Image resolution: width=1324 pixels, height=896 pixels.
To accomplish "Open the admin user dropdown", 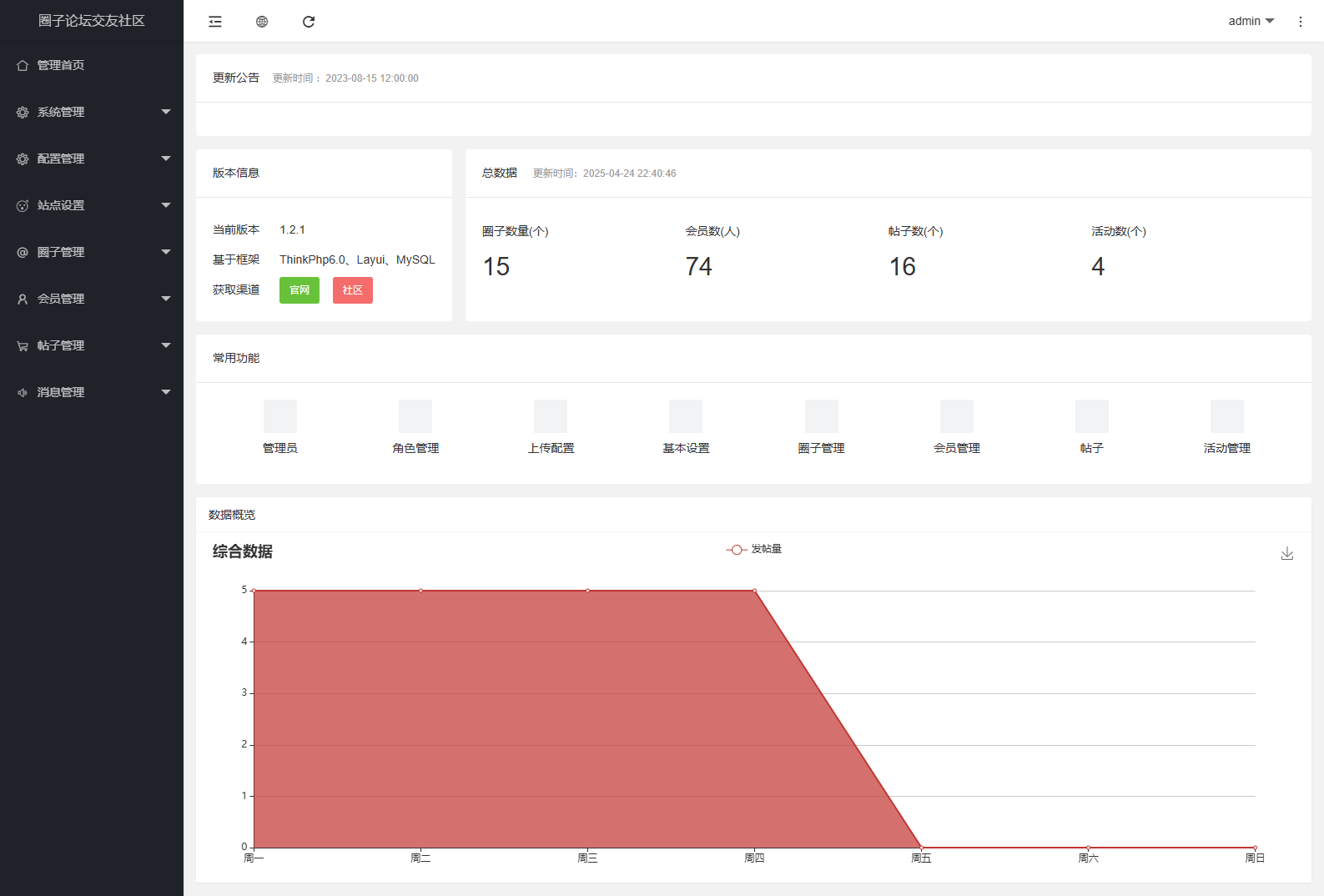I will point(1250,22).
